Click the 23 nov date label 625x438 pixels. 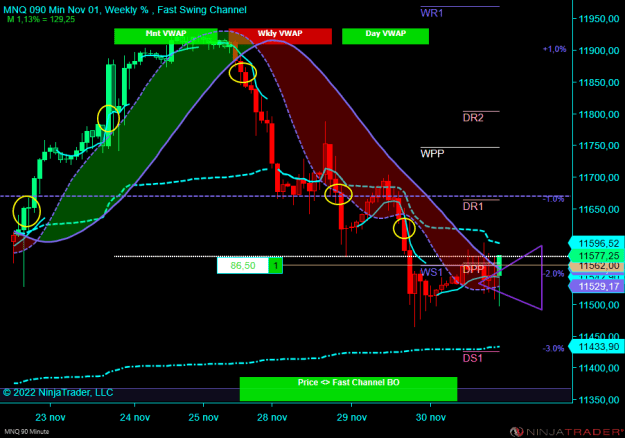coord(50,417)
